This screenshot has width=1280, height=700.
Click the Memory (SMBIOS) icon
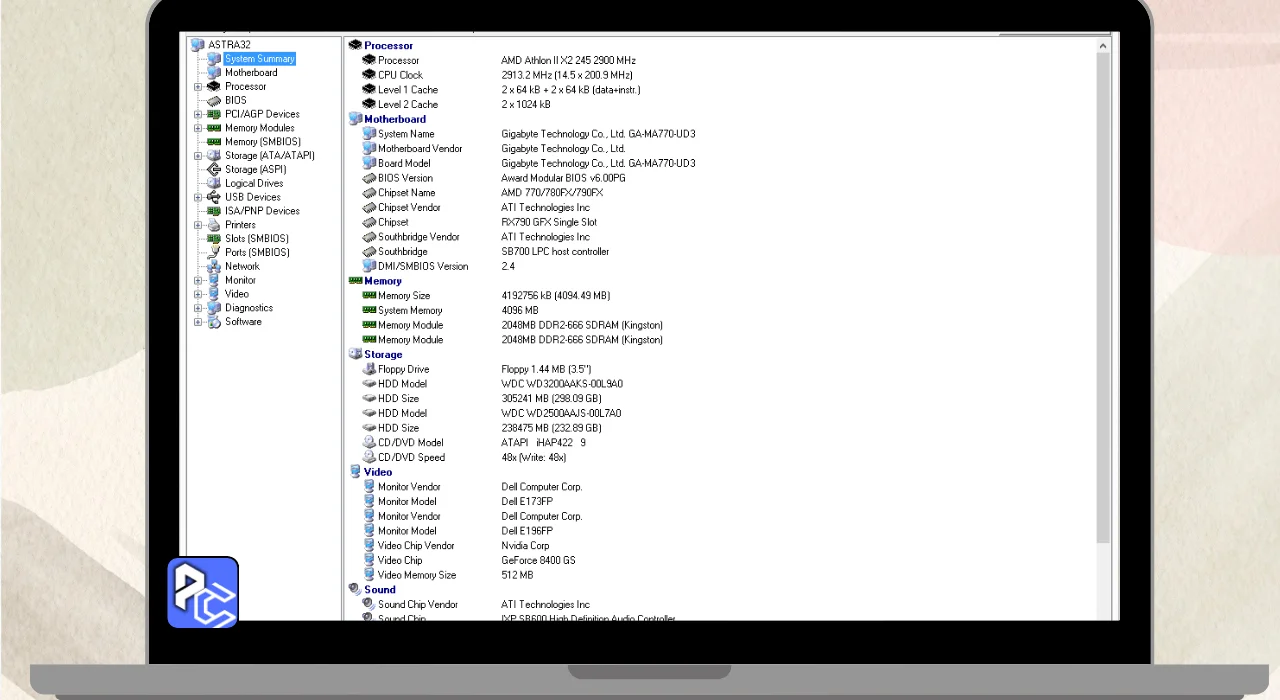[x=213, y=142]
